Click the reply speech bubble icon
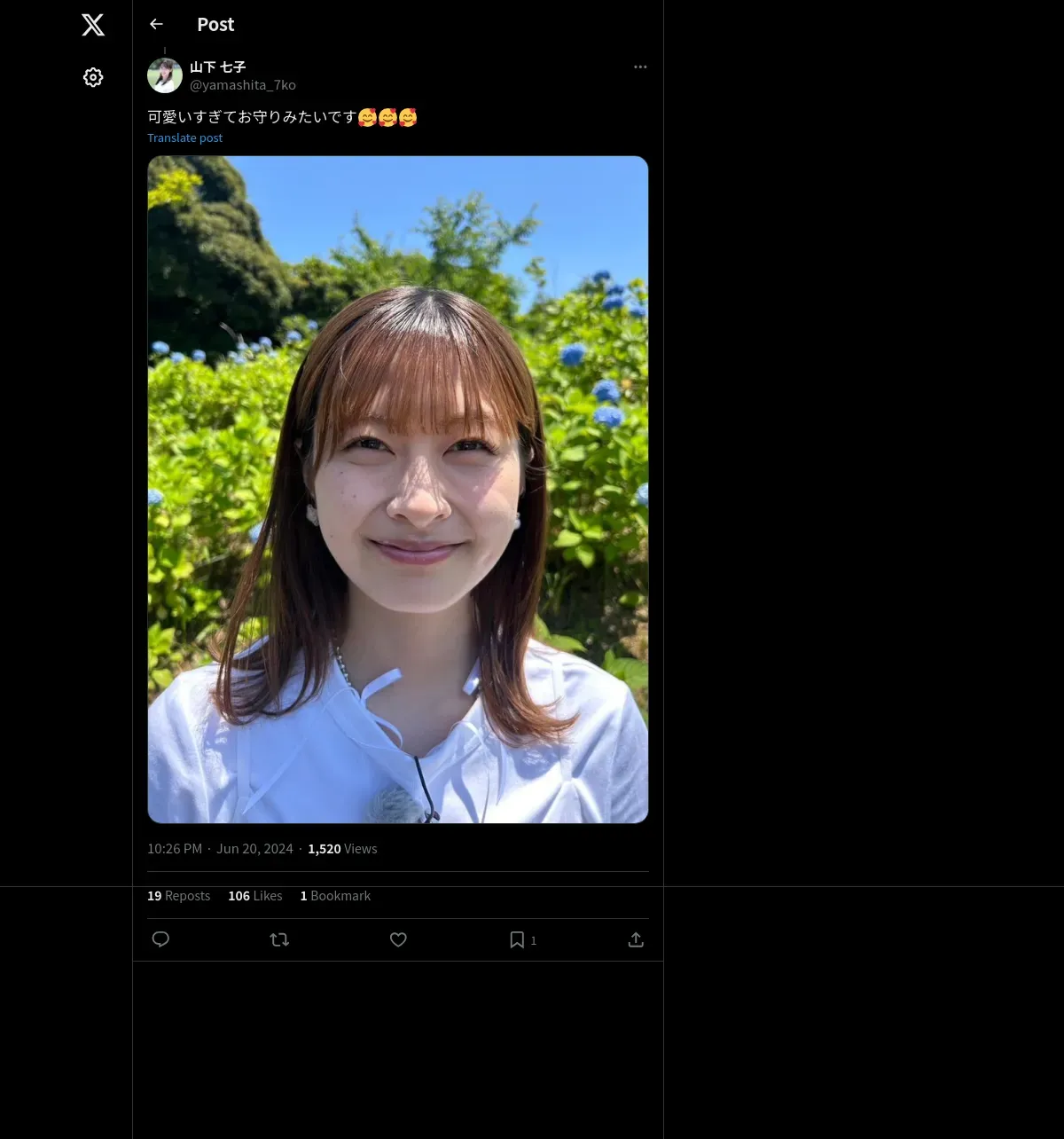1064x1139 pixels. pyautogui.click(x=160, y=939)
